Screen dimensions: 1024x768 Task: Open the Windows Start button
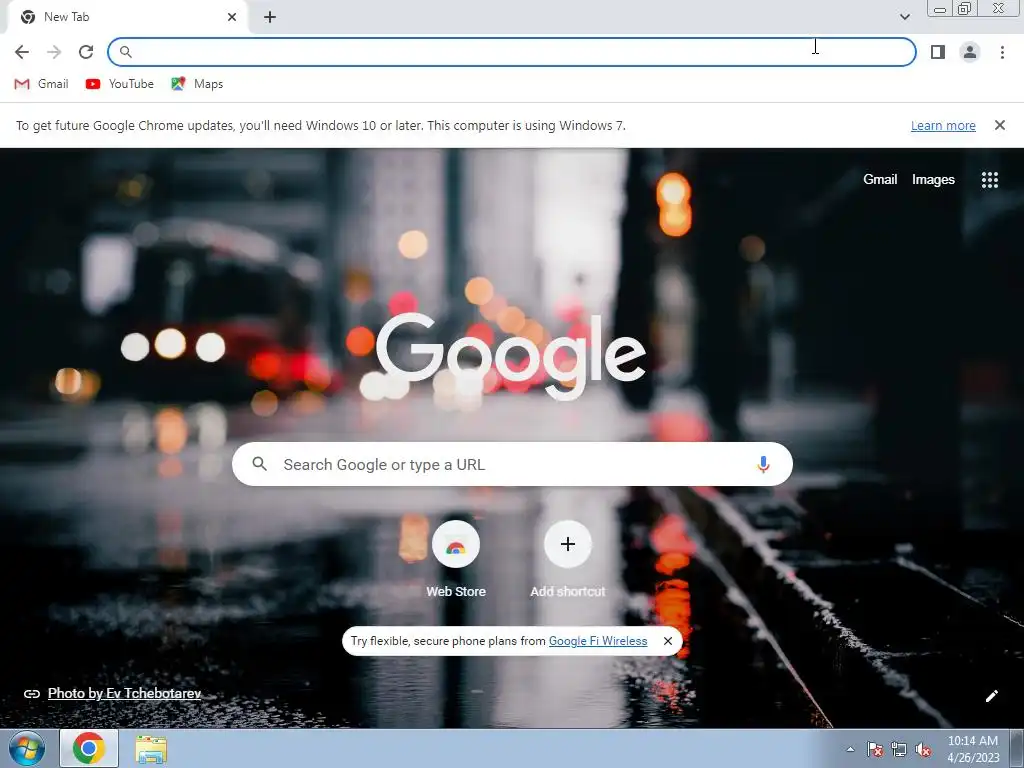27,749
